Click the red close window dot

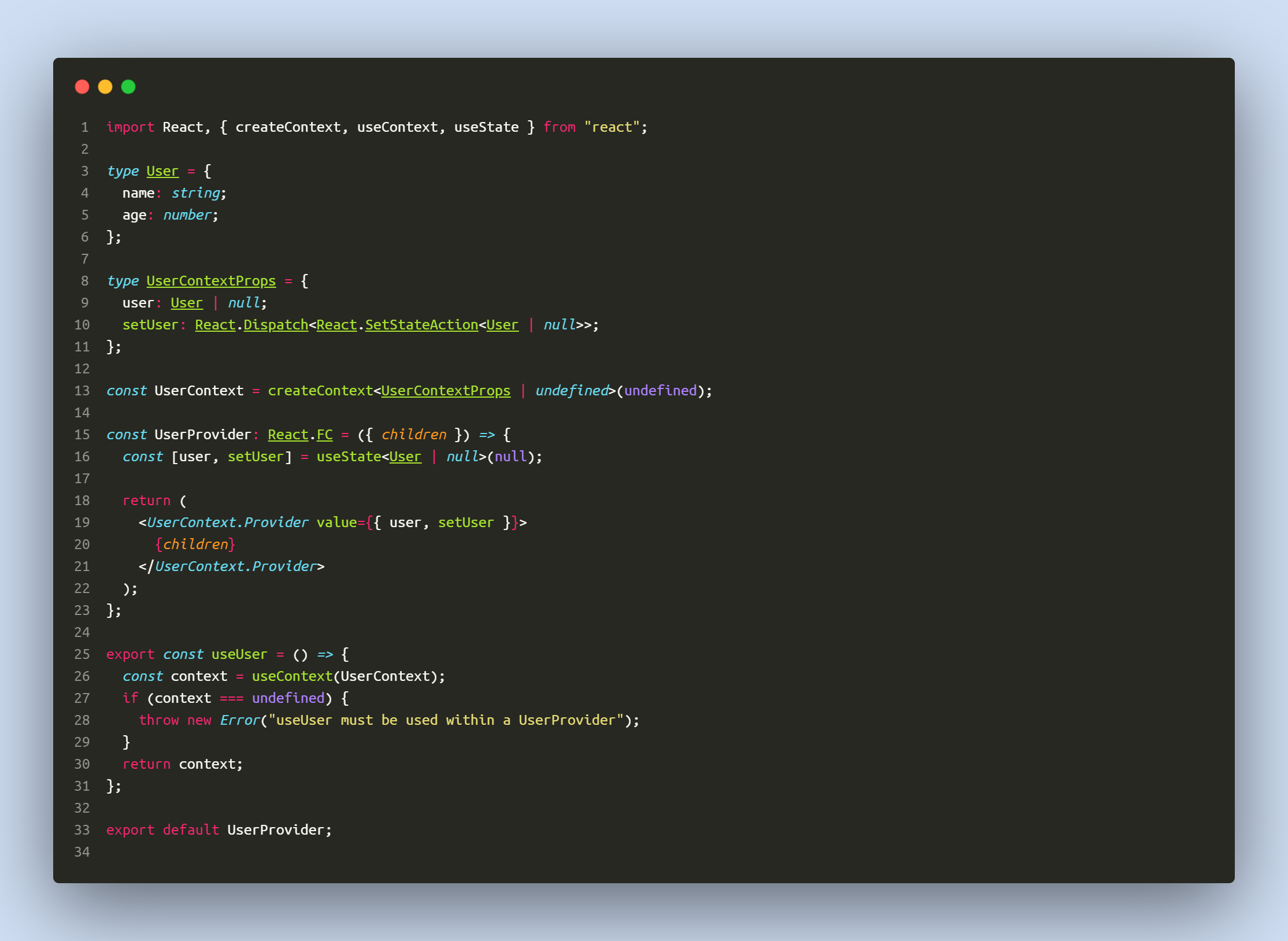(x=82, y=87)
